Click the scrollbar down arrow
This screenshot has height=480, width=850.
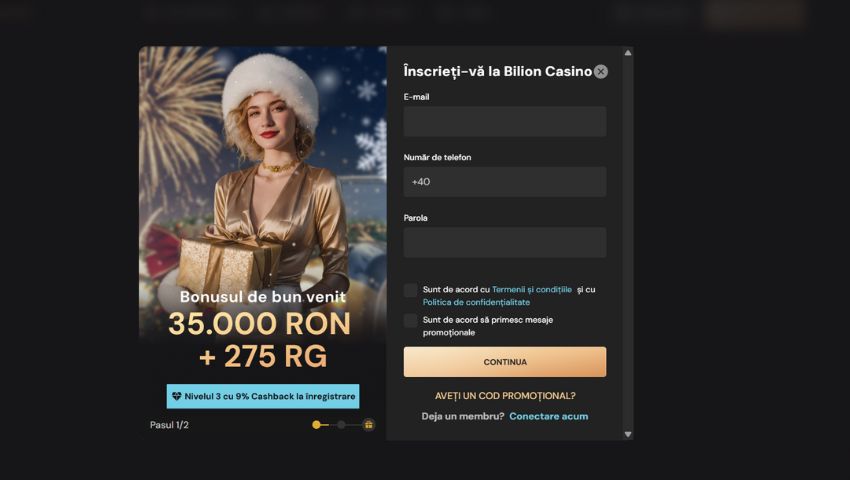point(628,434)
